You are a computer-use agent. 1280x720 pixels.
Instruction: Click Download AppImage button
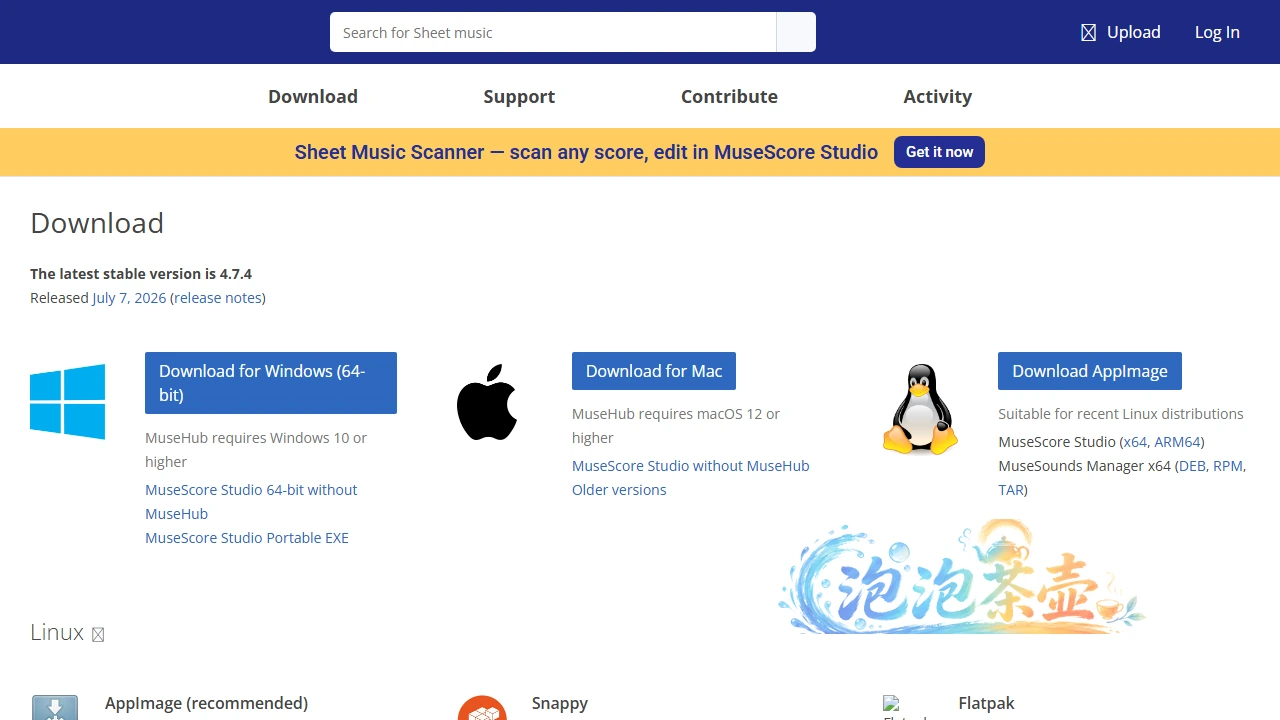(x=1090, y=371)
